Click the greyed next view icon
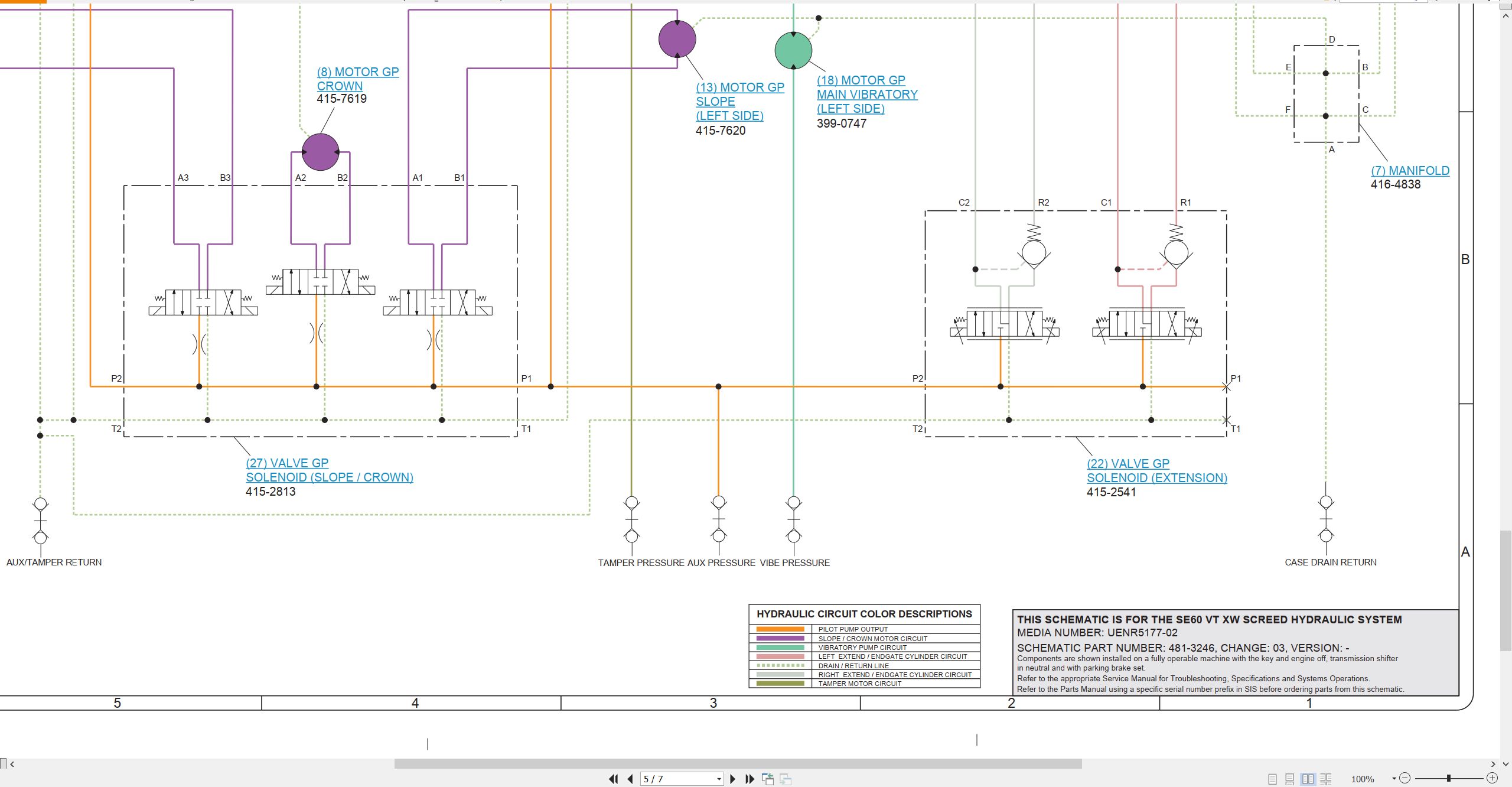This screenshot has width=1512, height=787. pos(786,779)
